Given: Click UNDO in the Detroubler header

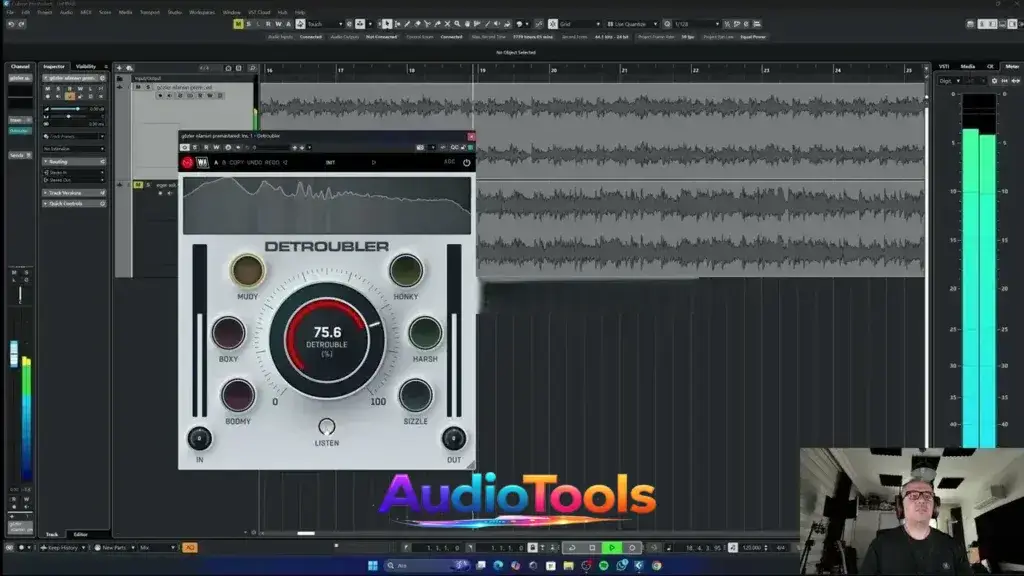Looking at the screenshot, I should click(x=256, y=162).
